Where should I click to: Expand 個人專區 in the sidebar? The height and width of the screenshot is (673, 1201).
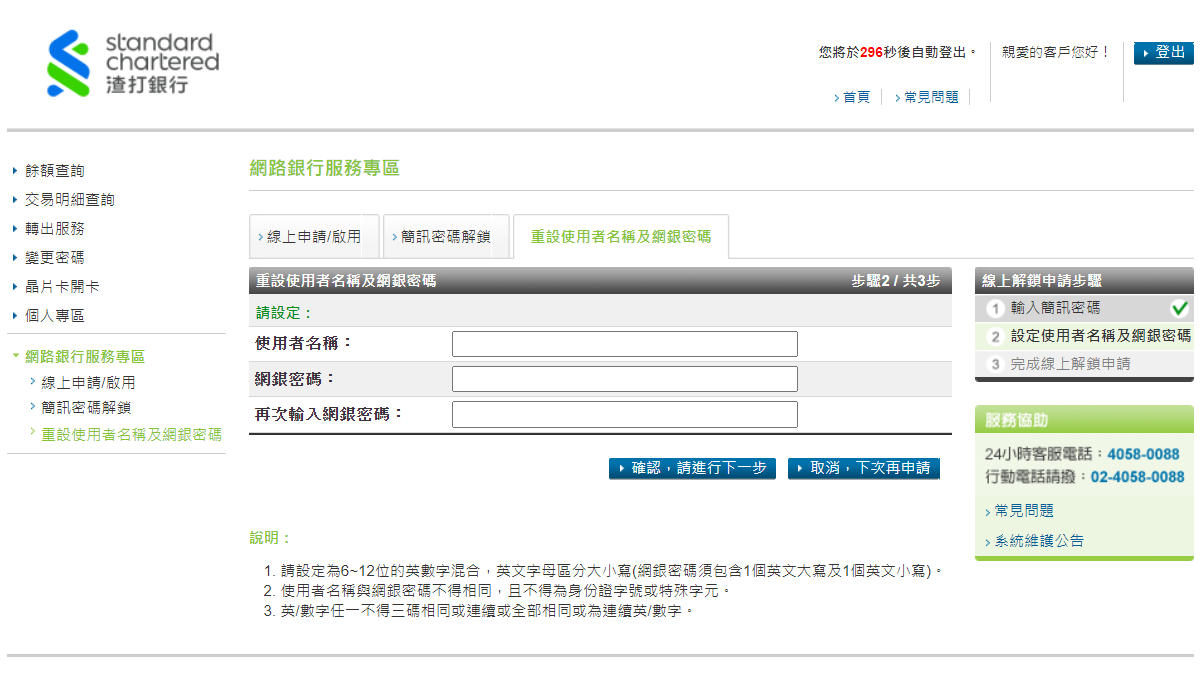[x=55, y=316]
